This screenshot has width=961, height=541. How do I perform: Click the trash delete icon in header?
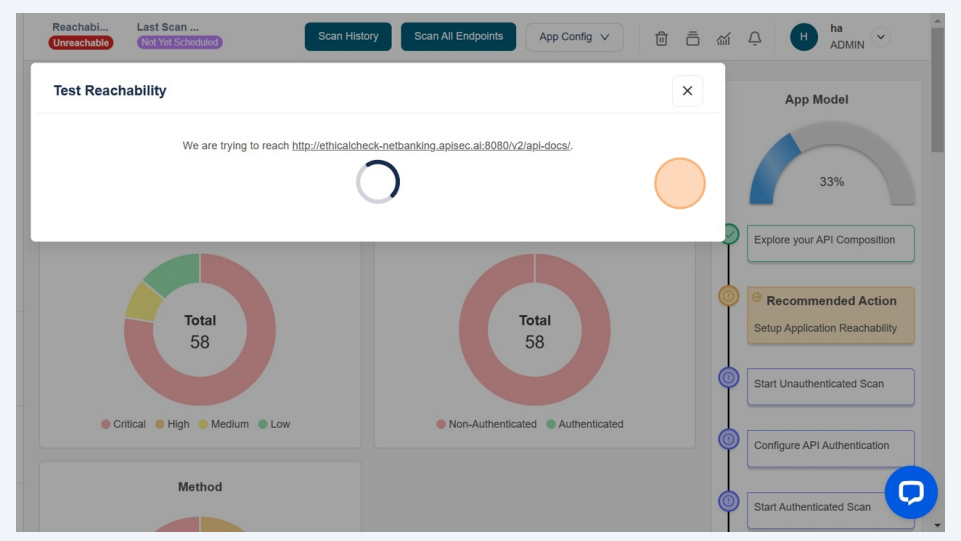[661, 38]
